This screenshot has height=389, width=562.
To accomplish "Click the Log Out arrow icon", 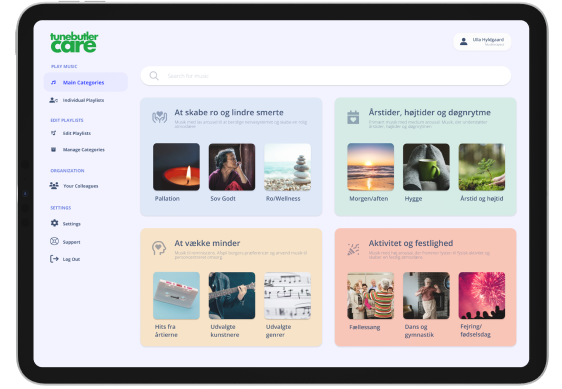I will 54,259.
